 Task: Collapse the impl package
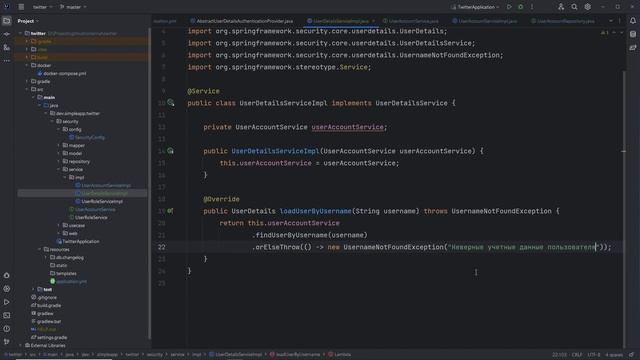(x=65, y=177)
